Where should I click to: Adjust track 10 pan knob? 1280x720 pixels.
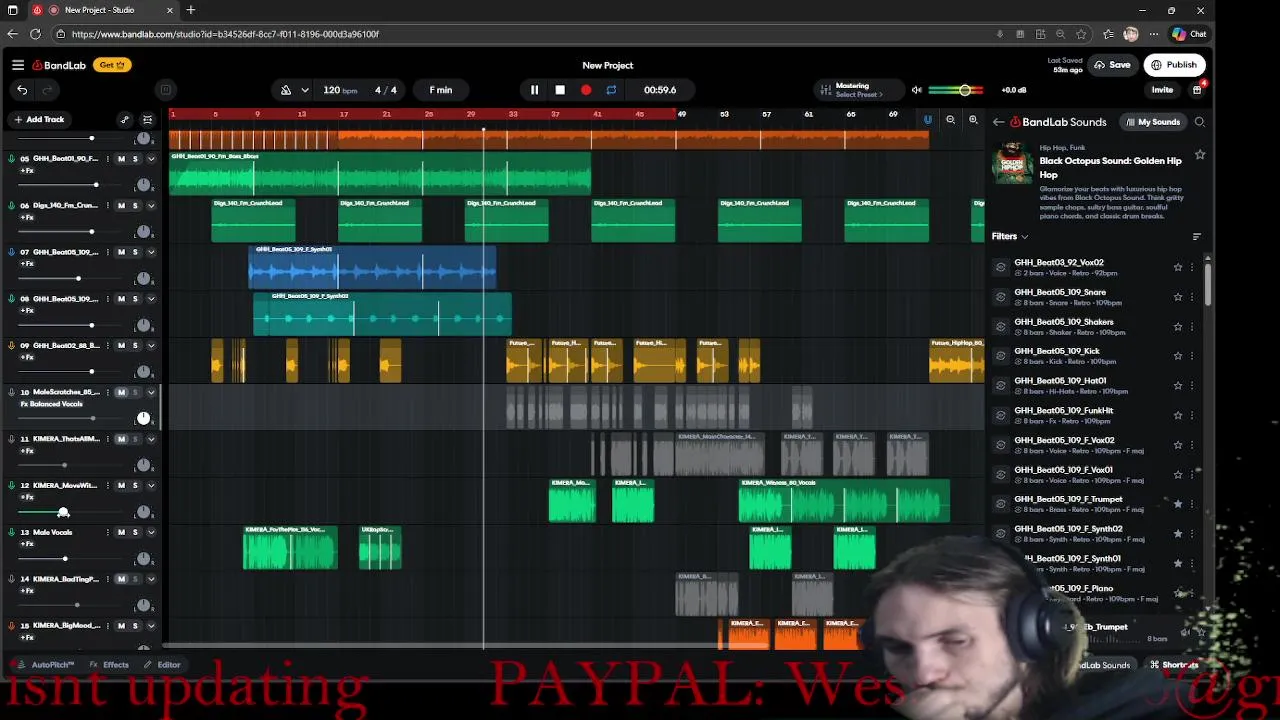(143, 418)
